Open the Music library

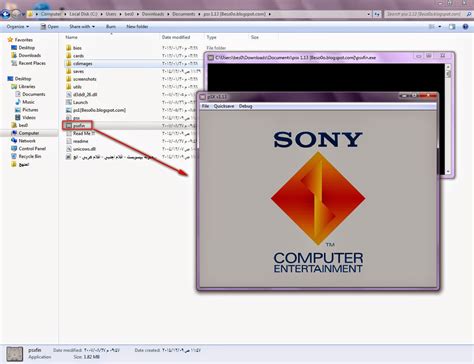[x=25, y=102]
